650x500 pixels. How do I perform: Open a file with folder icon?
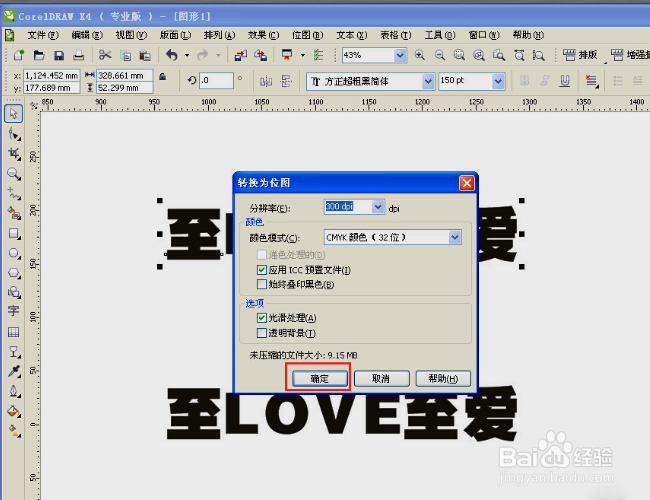(x=39, y=55)
